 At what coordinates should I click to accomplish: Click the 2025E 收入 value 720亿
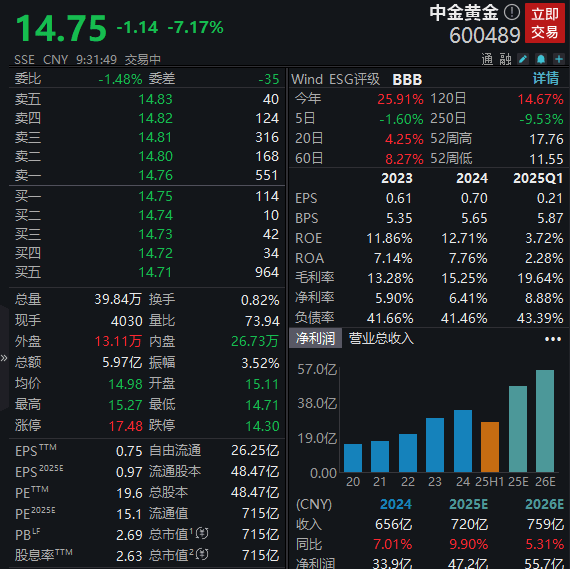(x=470, y=524)
